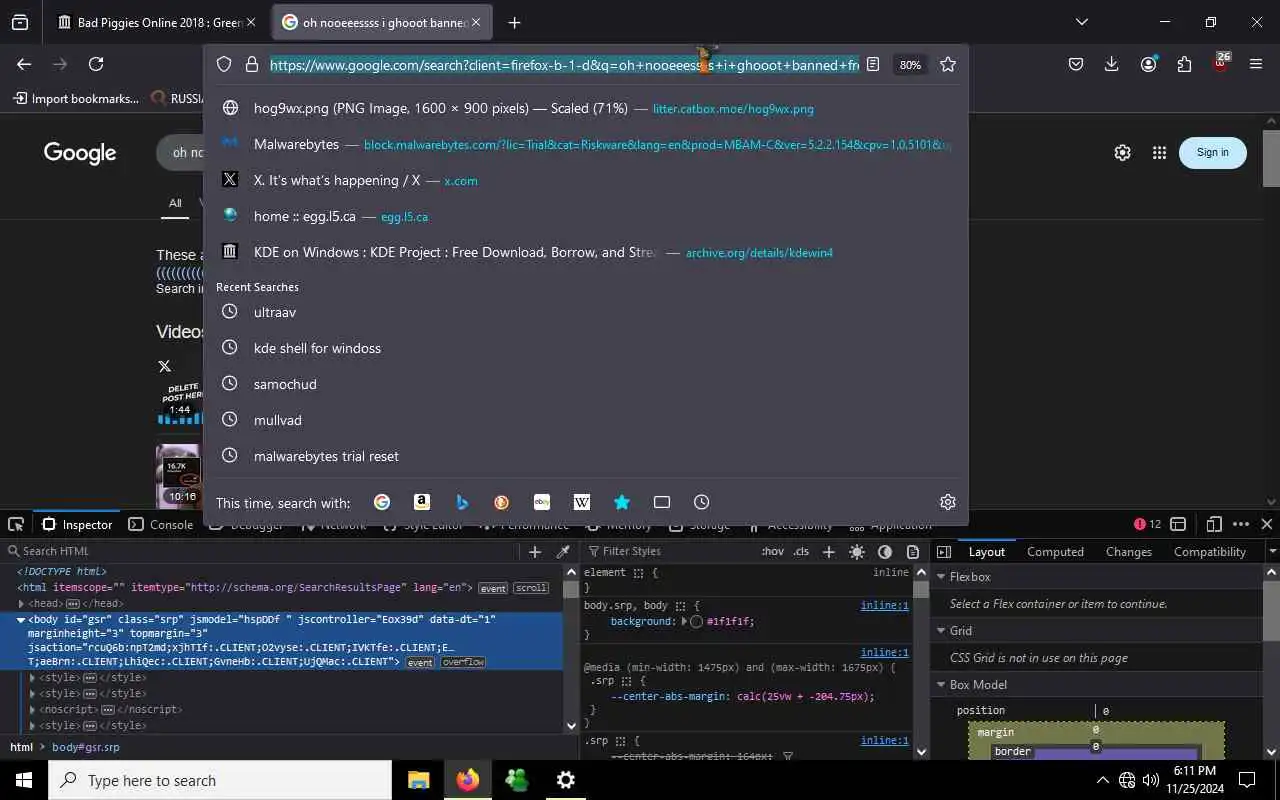Switch to Compatibility sidebar tab
The width and height of the screenshot is (1280, 800).
1209,551
